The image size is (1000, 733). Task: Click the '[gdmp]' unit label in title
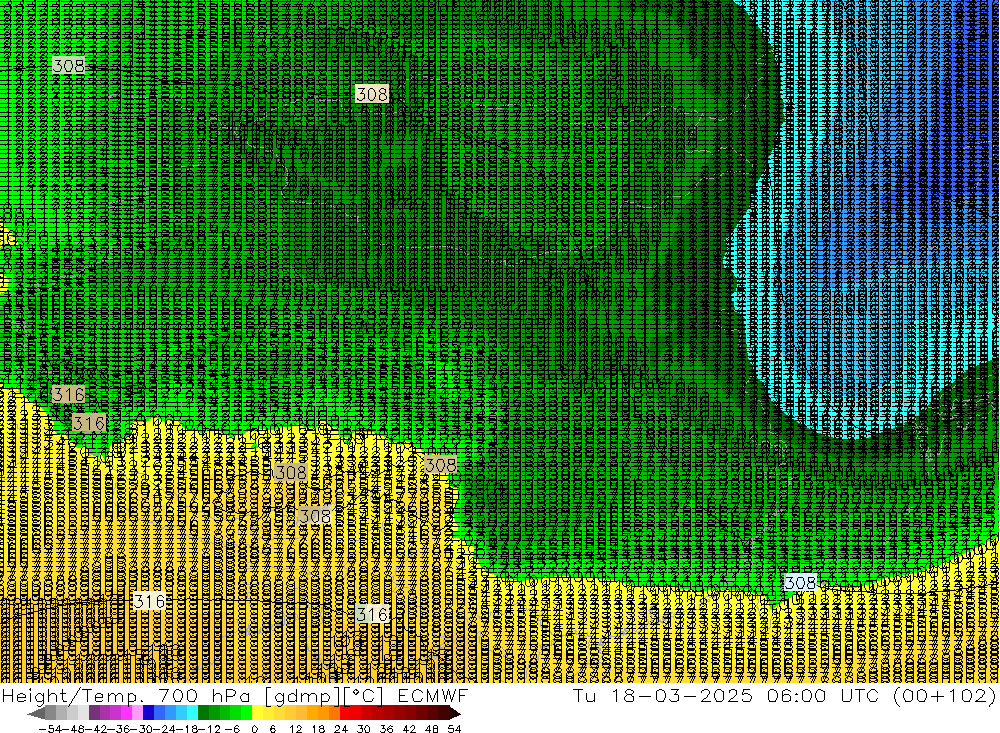coord(302,695)
